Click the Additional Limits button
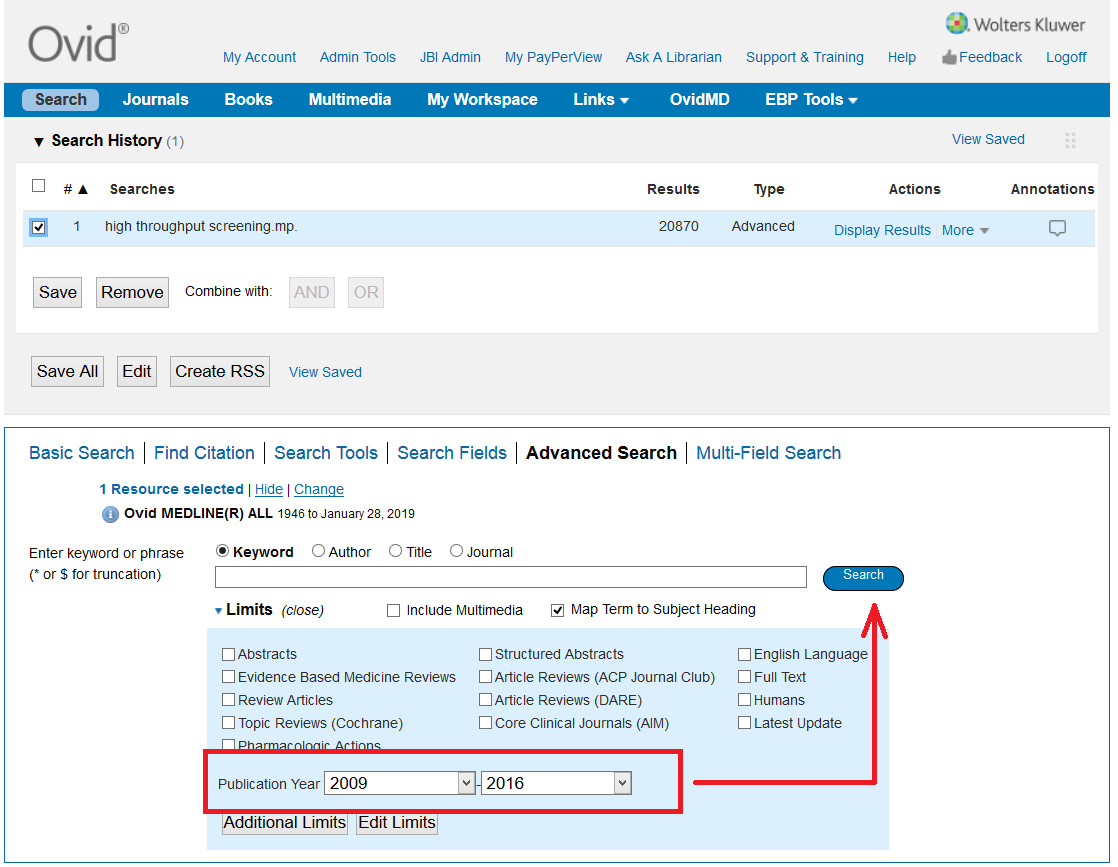This screenshot has width=1118, height=867. coord(285,823)
